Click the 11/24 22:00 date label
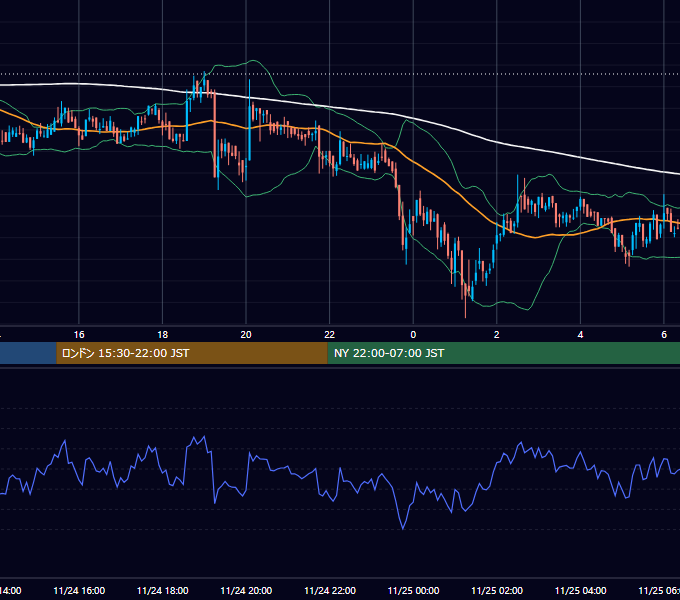Image resolution: width=680 pixels, height=600 pixels. (x=330, y=591)
